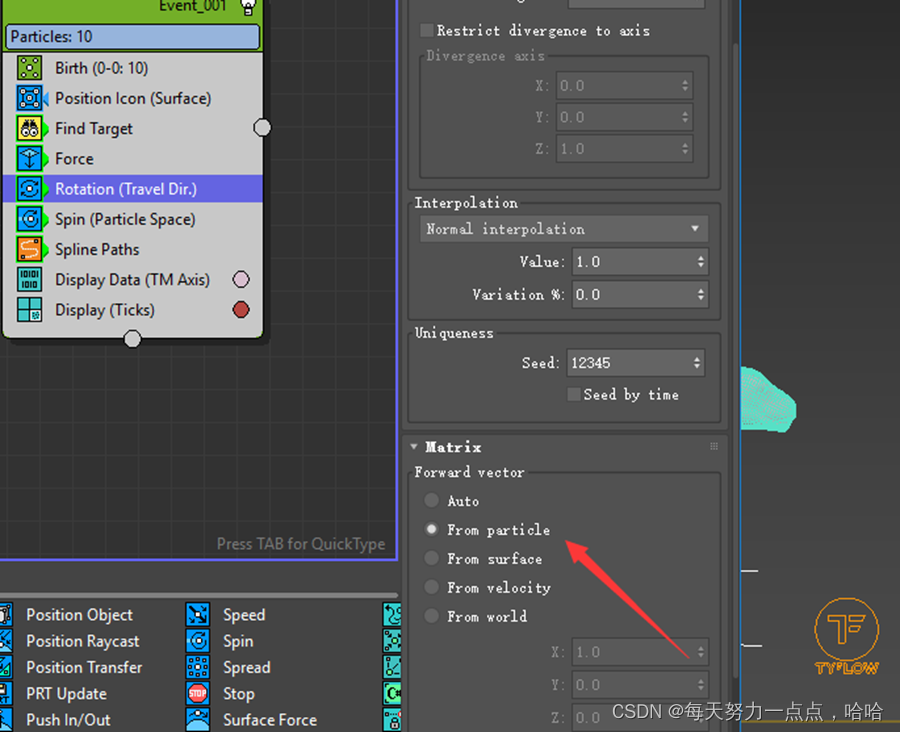Image resolution: width=900 pixels, height=732 pixels.
Task: Click the Particles: 10 header bar
Action: 133,37
